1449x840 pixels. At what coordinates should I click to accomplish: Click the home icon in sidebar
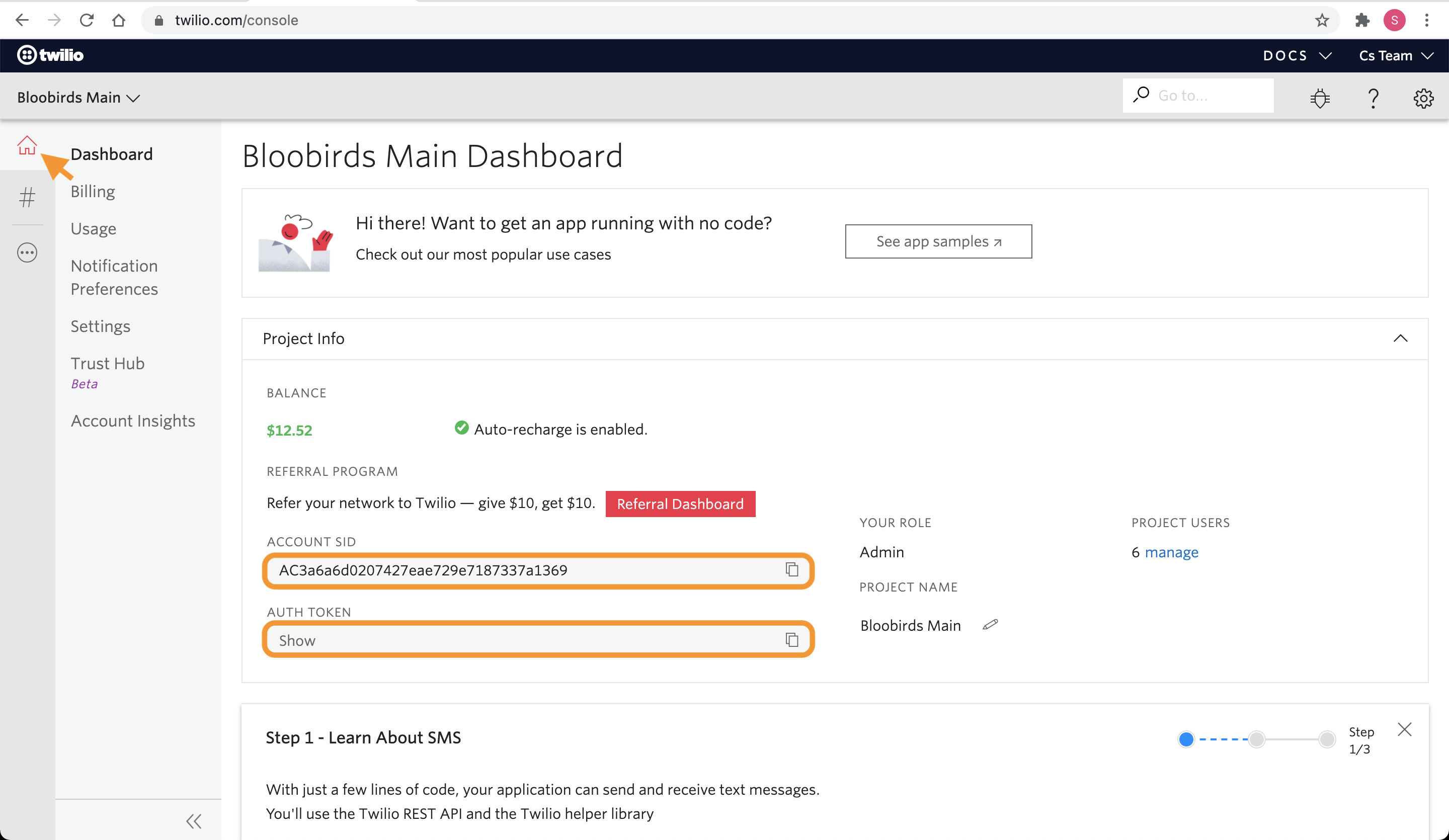27,145
